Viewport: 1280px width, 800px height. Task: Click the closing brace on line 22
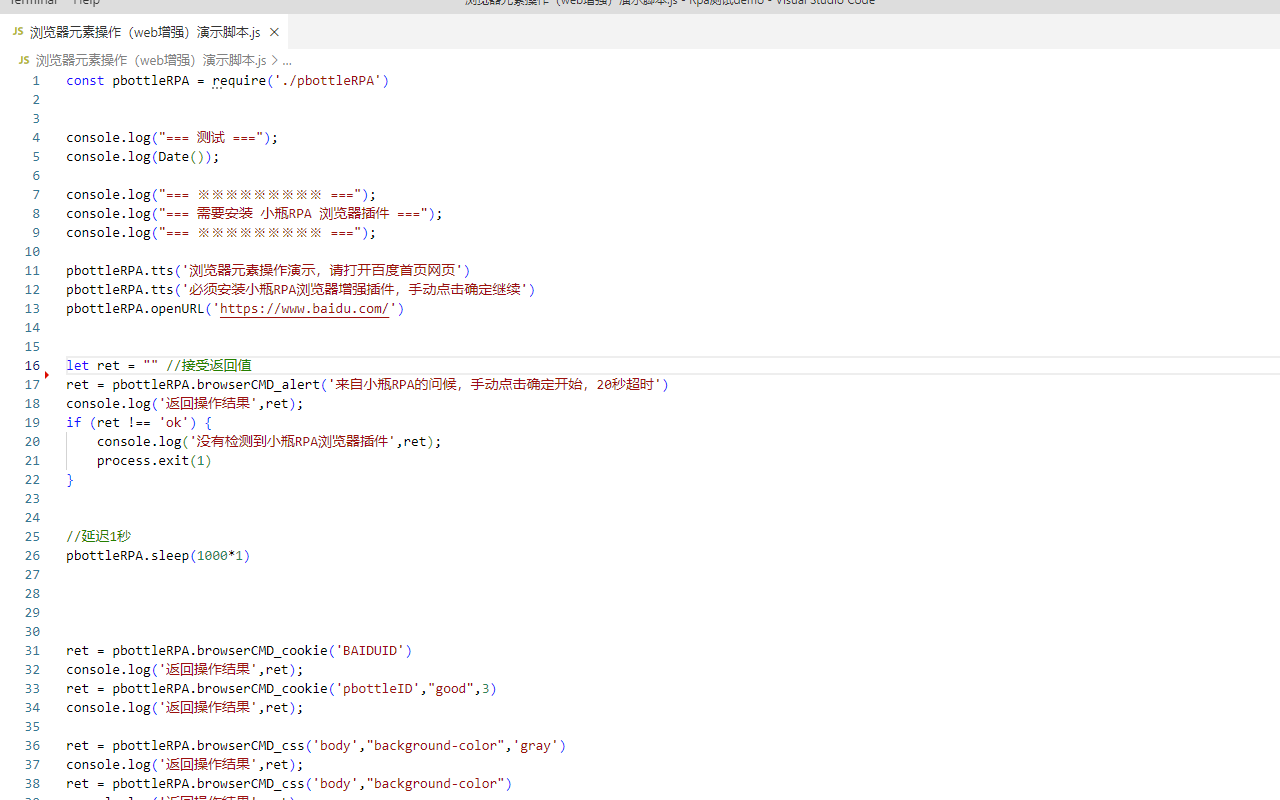pyautogui.click(x=70, y=479)
